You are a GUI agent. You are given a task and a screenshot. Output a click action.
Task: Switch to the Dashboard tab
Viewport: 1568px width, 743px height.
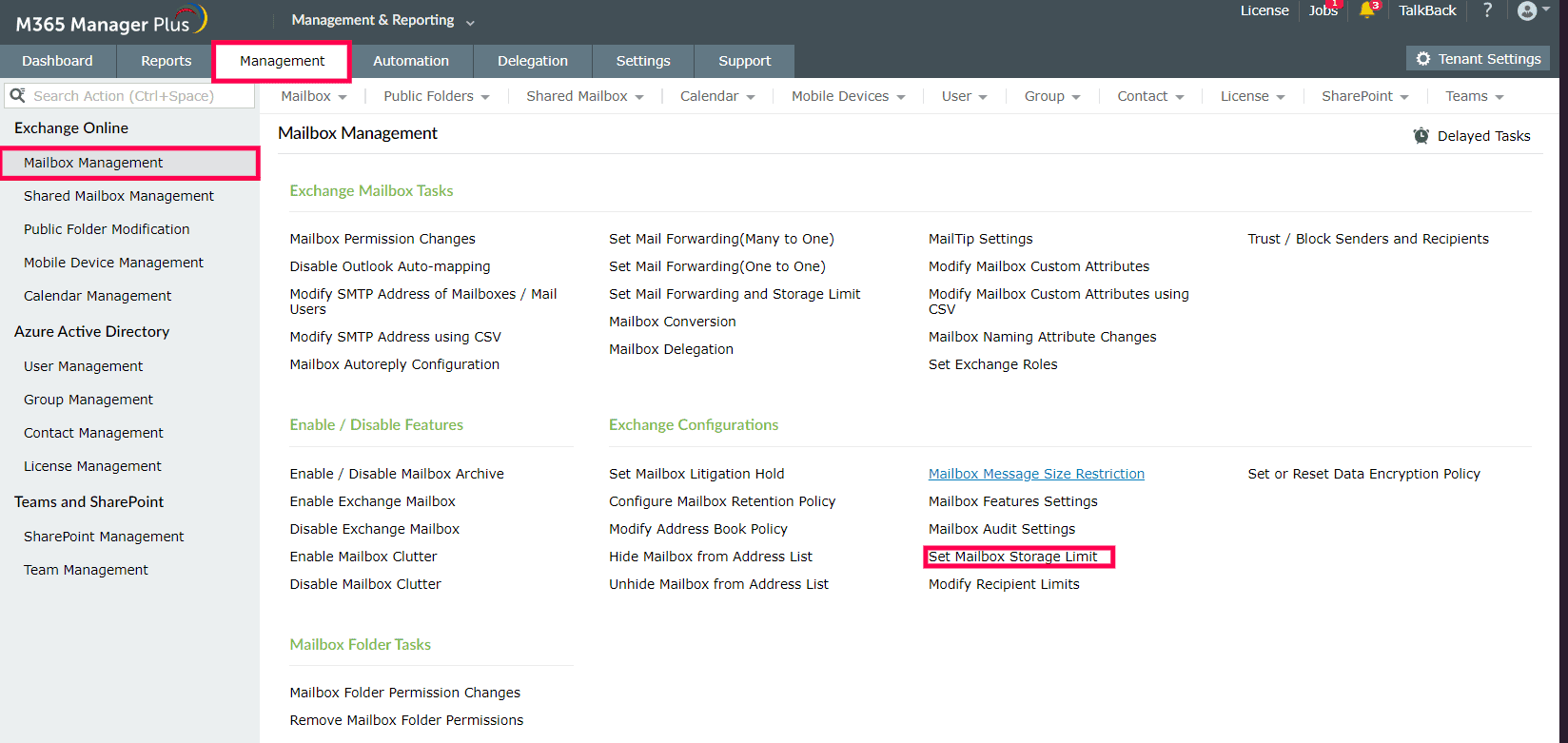pyautogui.click(x=58, y=61)
